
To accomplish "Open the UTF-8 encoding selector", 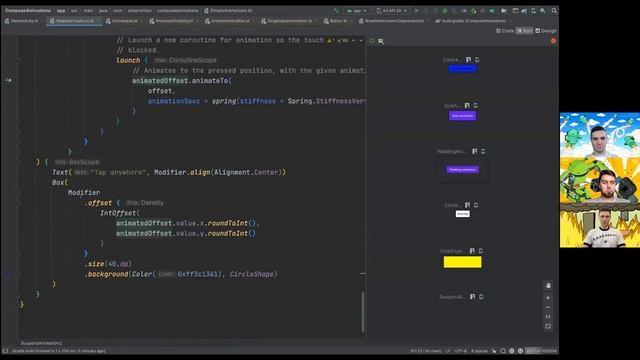I will [460, 351].
